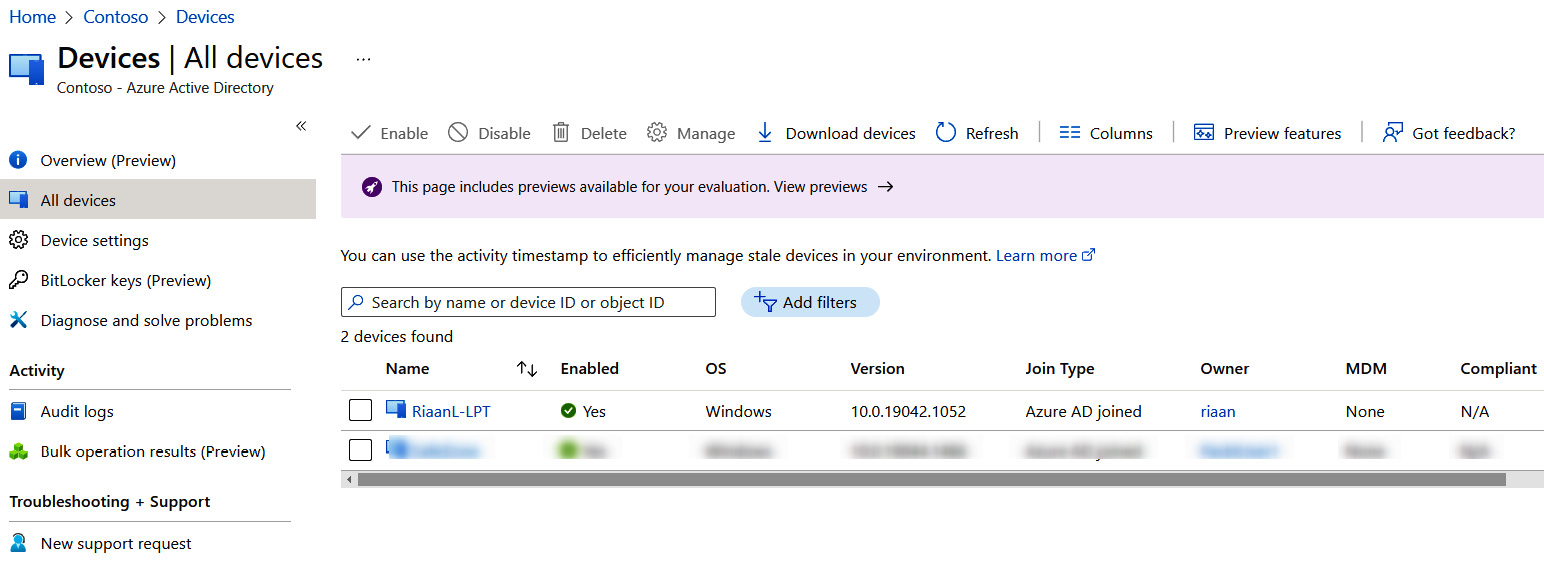Click the Delete trash can icon
Screen dimensions: 1544x561
click(x=561, y=132)
